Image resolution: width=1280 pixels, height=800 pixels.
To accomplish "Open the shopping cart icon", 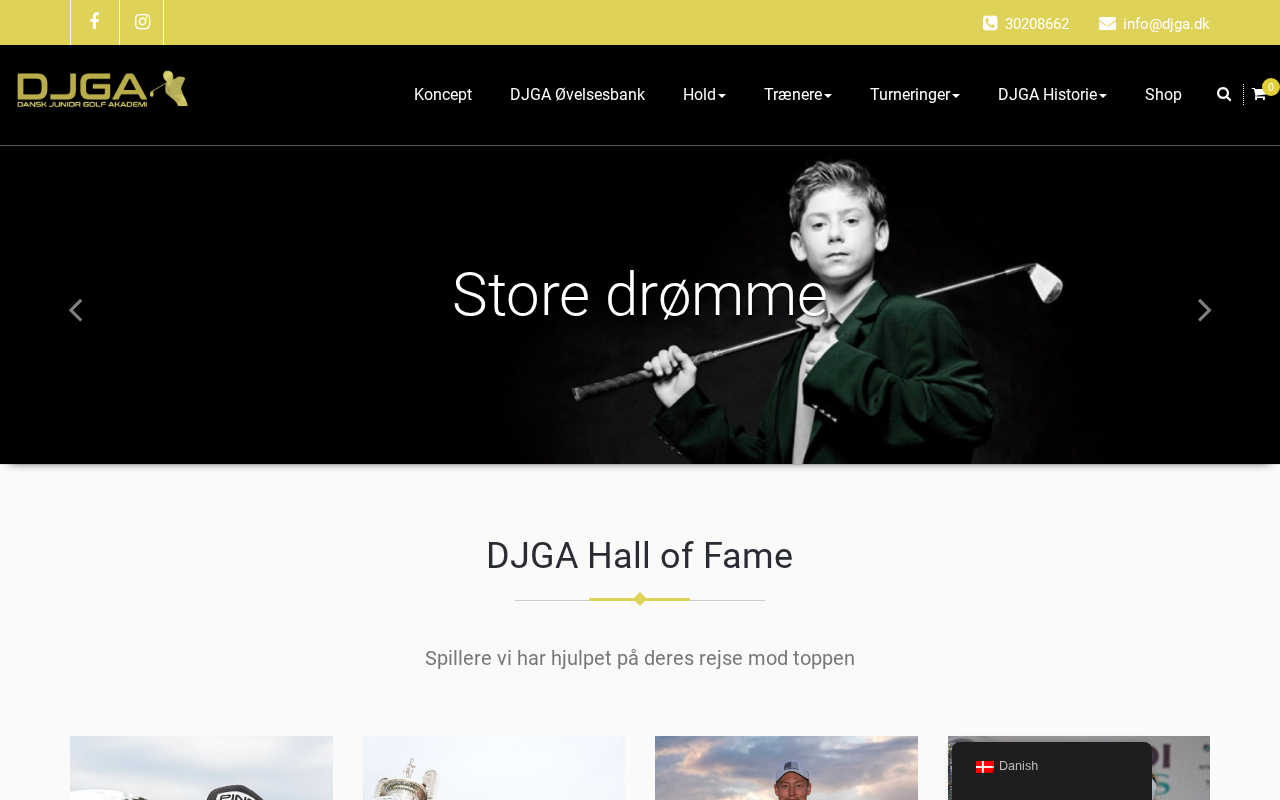I will [x=1259, y=94].
